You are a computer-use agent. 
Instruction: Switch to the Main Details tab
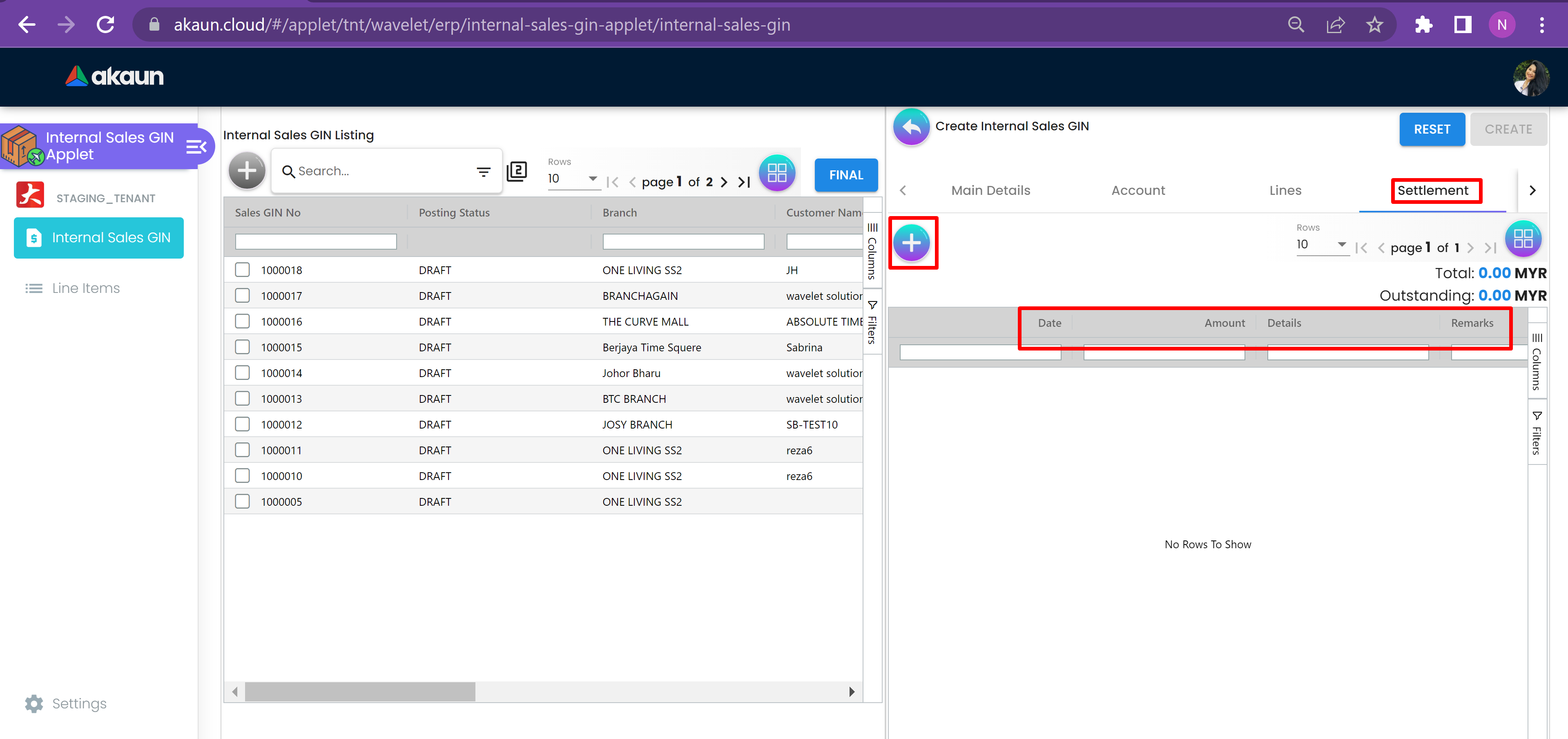(x=990, y=190)
